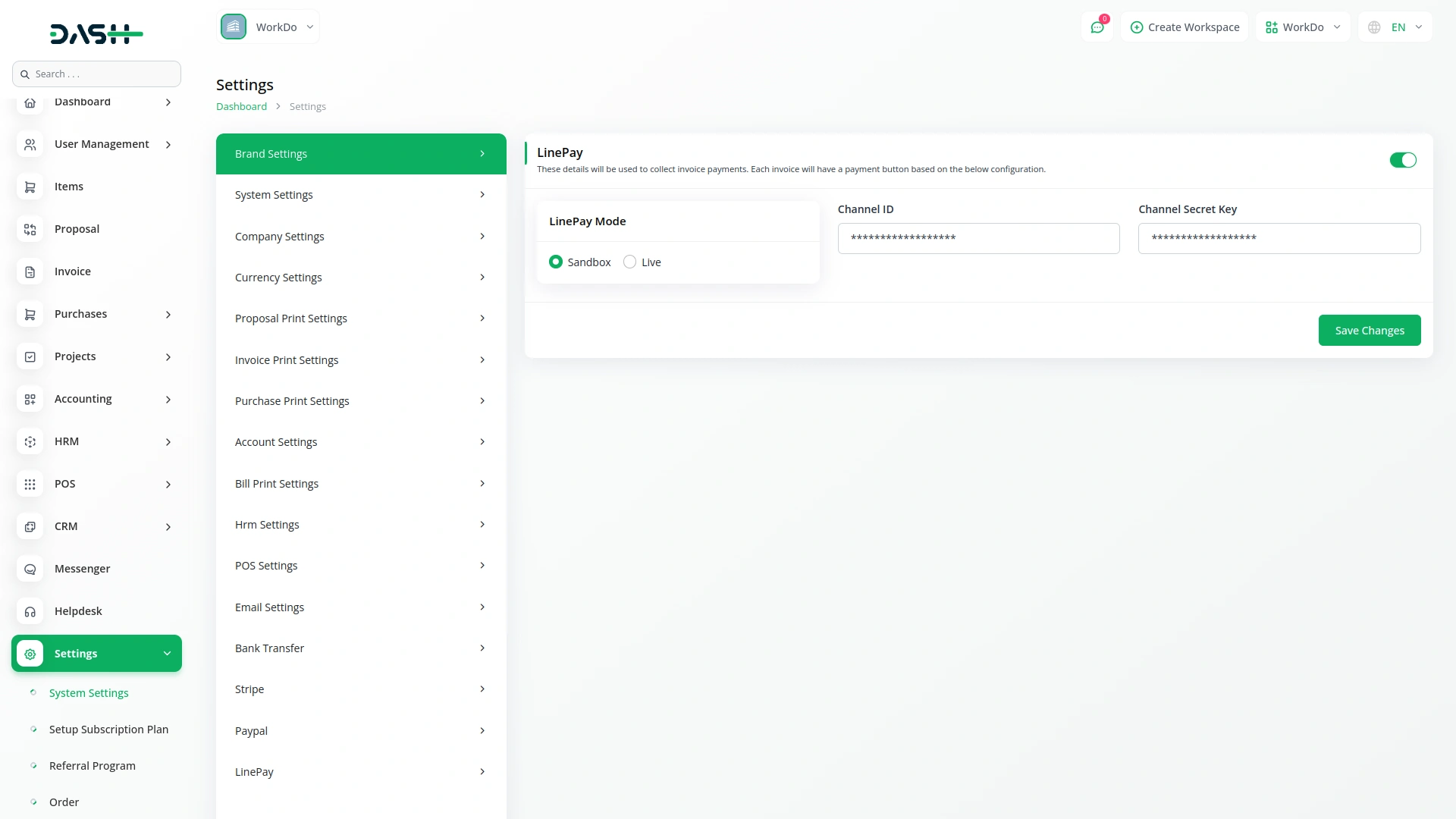
Task: Click inside the Channel ID input field
Action: [978, 237]
